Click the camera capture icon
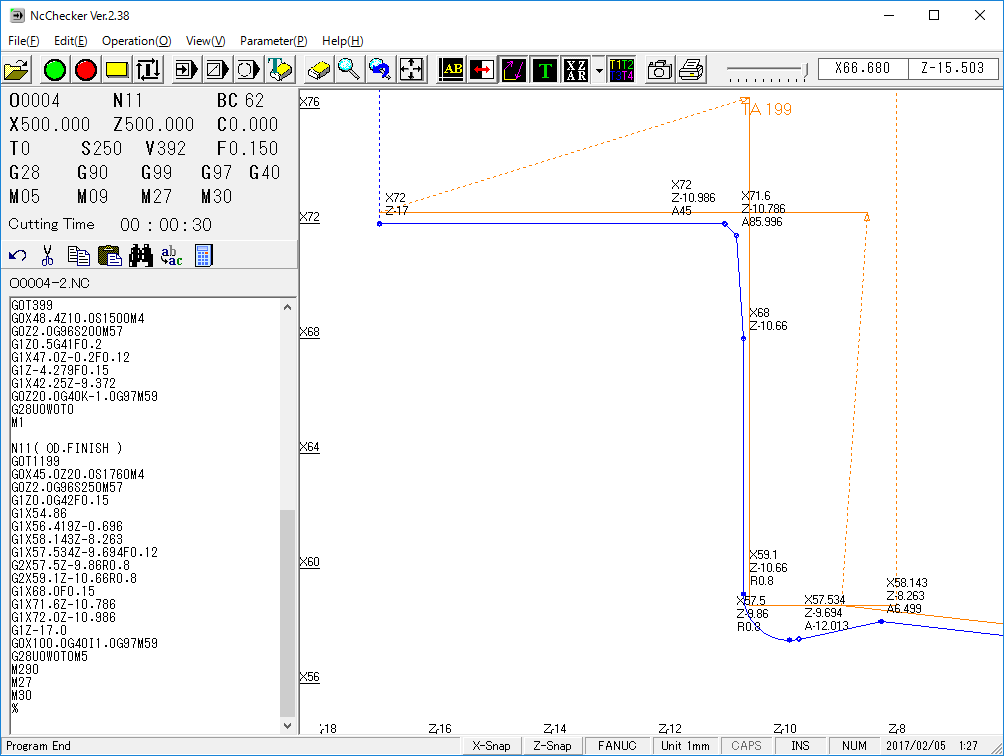1004x756 pixels. coord(660,69)
